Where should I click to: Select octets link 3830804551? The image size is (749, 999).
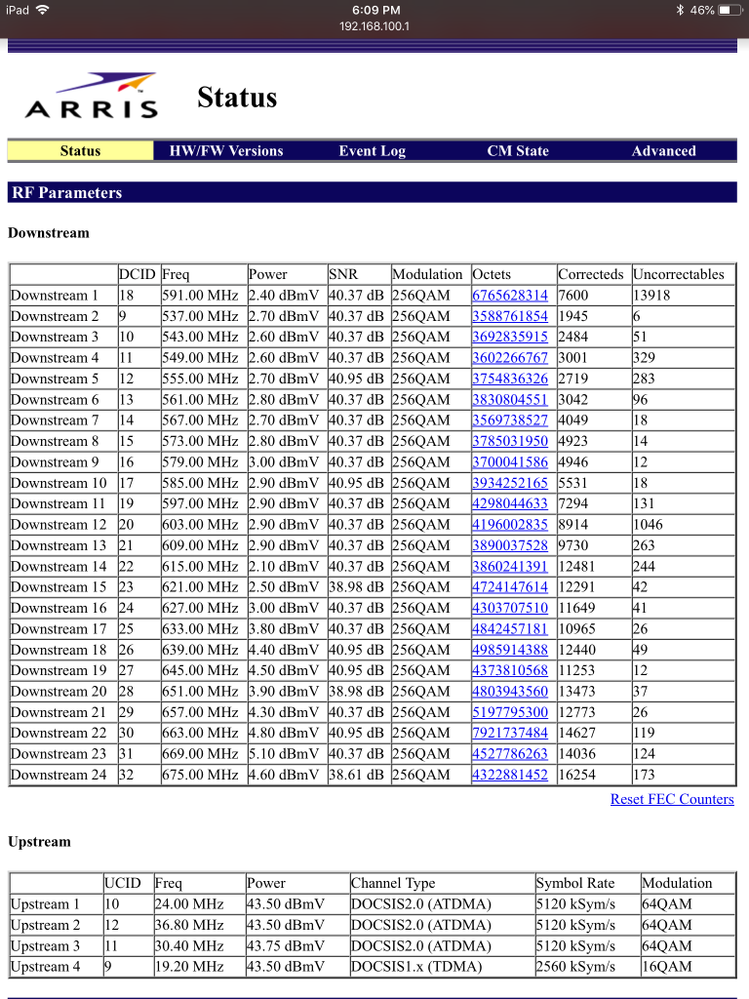[x=510, y=400]
